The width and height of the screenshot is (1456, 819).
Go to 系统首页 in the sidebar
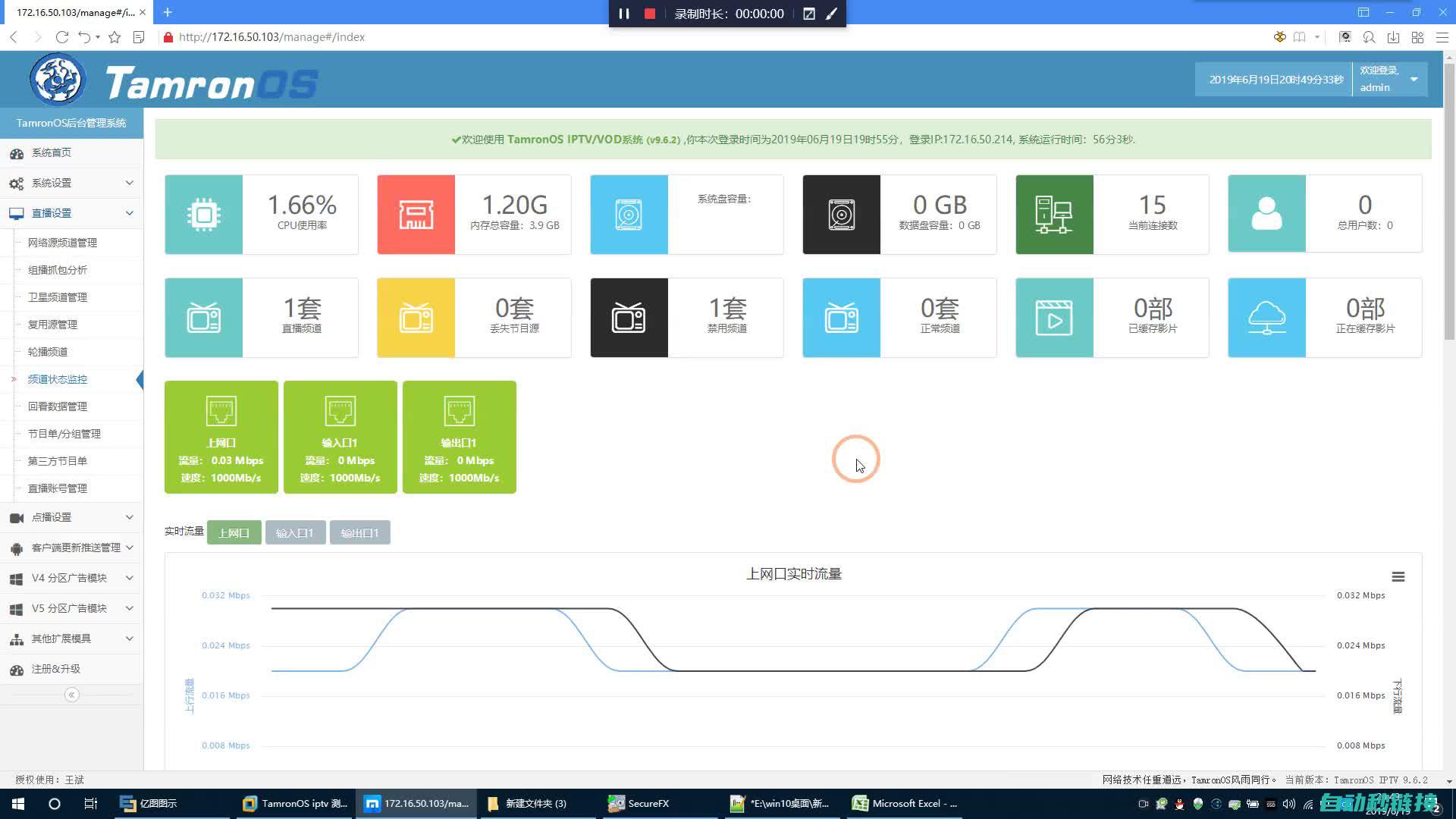71,152
